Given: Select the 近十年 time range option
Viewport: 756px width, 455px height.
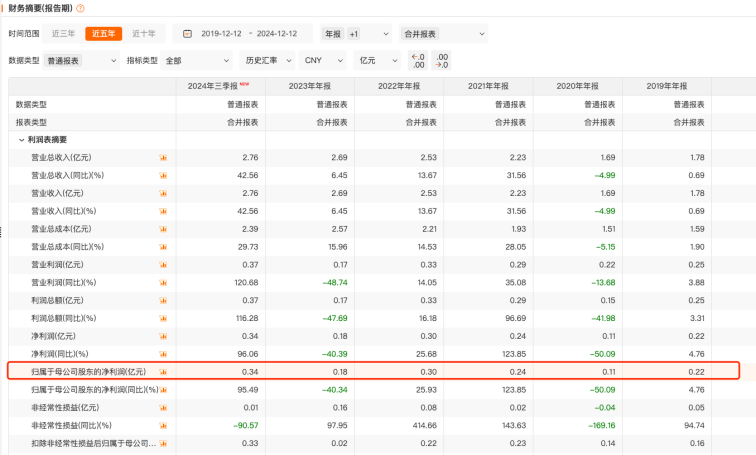Looking at the screenshot, I should tap(143, 33).
